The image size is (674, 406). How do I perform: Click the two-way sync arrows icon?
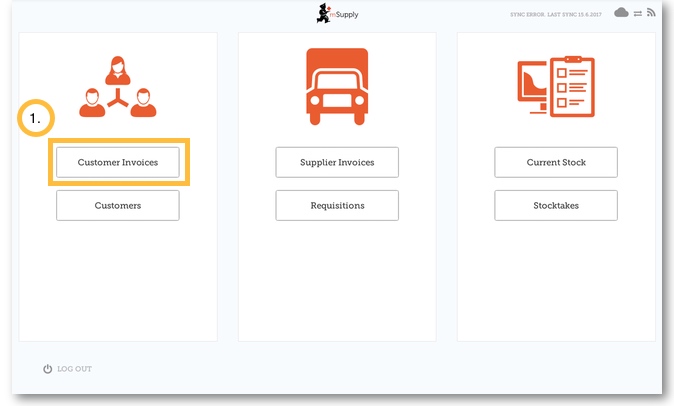tap(638, 13)
